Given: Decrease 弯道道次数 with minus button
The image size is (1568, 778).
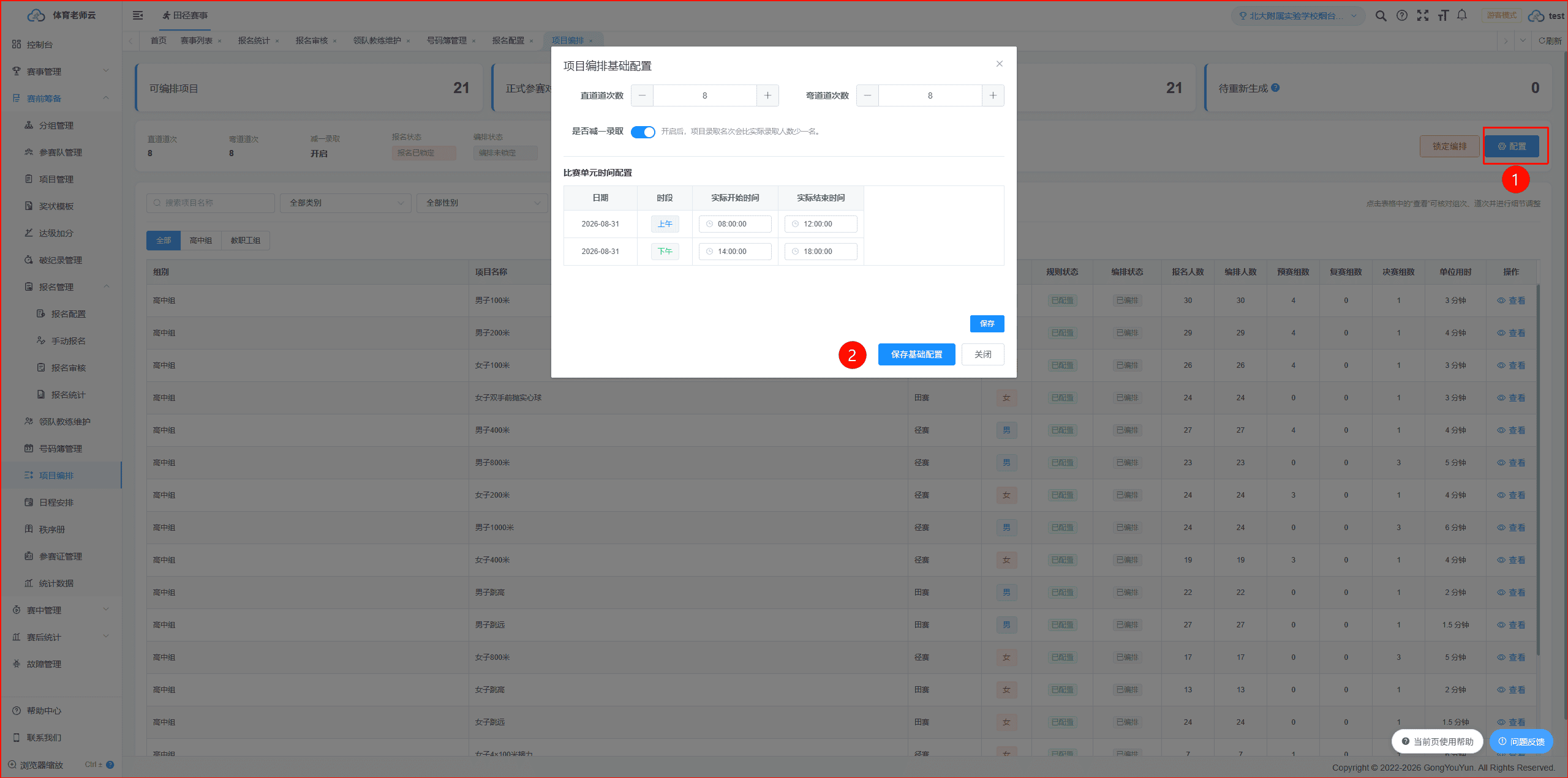Looking at the screenshot, I should (x=867, y=95).
